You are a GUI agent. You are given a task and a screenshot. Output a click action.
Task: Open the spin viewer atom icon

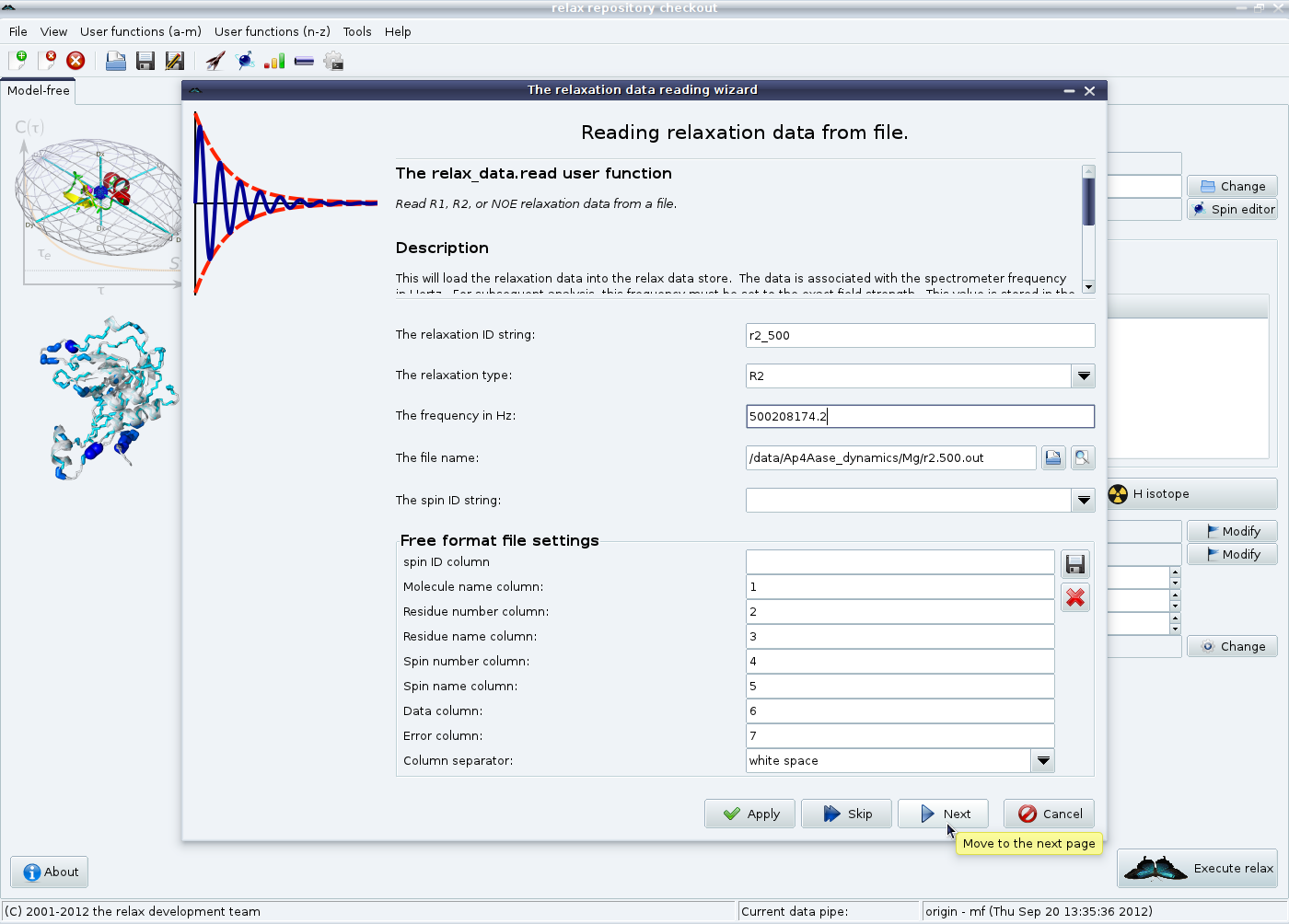pos(245,61)
